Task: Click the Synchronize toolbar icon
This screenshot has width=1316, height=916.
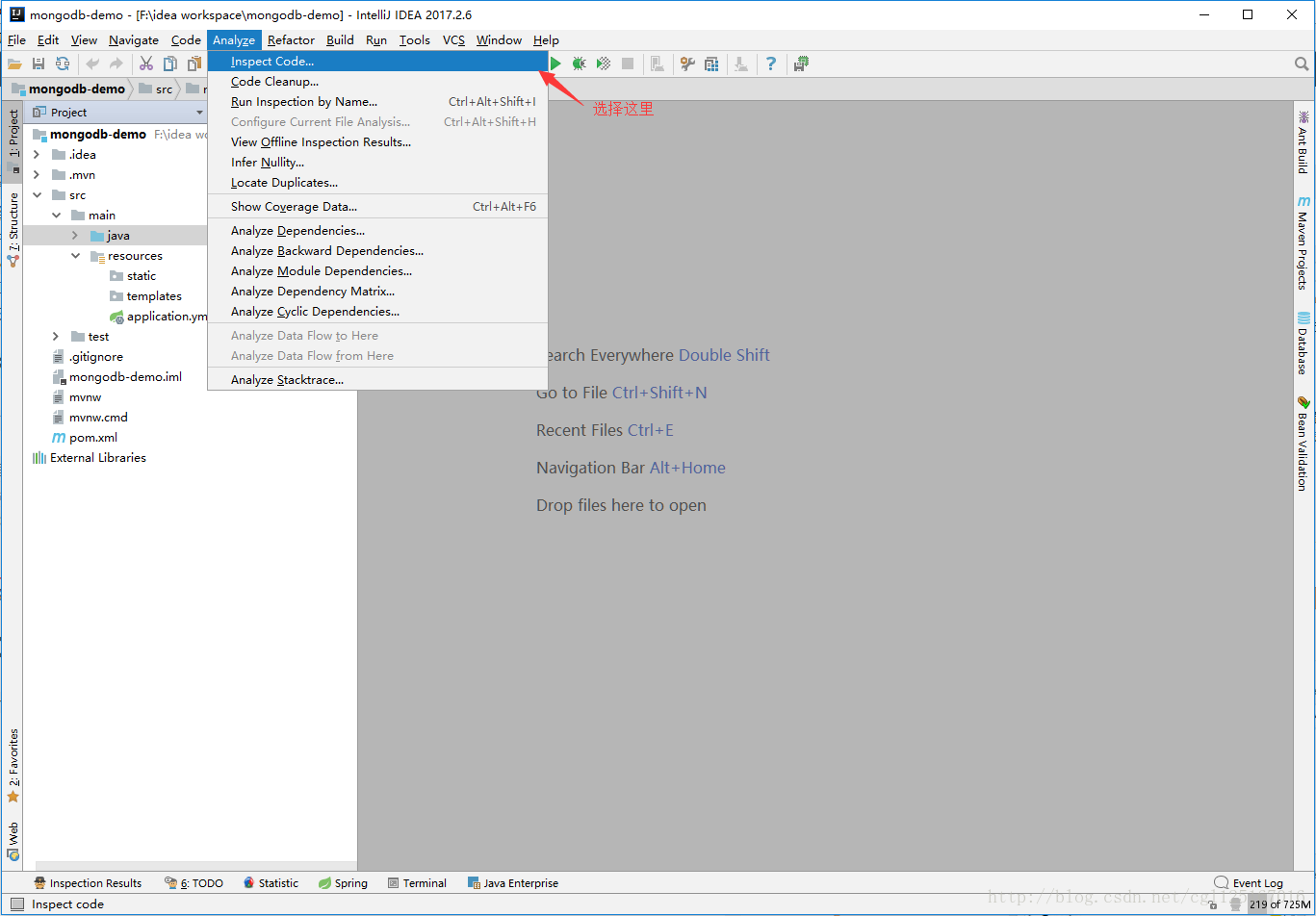Action: [x=63, y=64]
